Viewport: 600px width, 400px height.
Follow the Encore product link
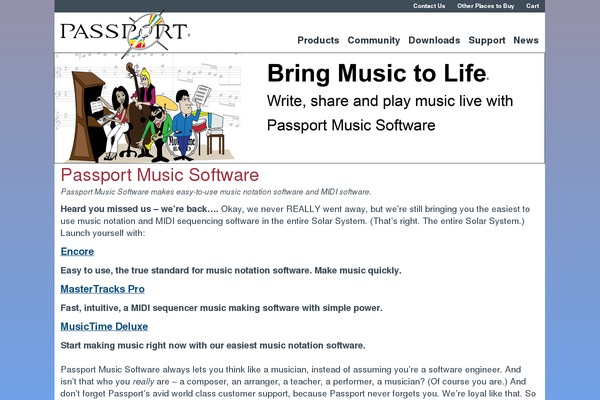tap(77, 251)
